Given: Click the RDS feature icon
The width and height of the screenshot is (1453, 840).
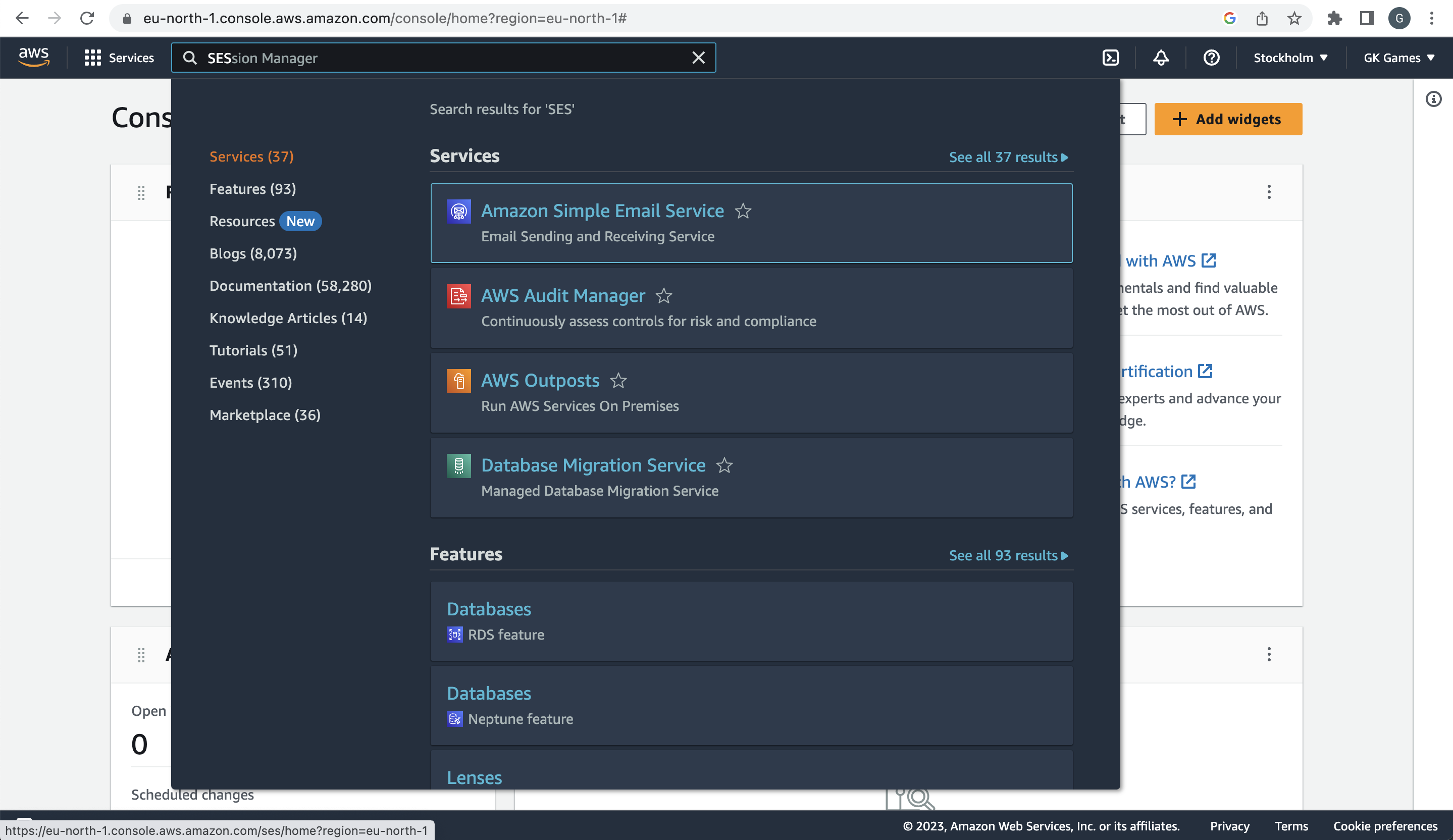Looking at the screenshot, I should 454,634.
